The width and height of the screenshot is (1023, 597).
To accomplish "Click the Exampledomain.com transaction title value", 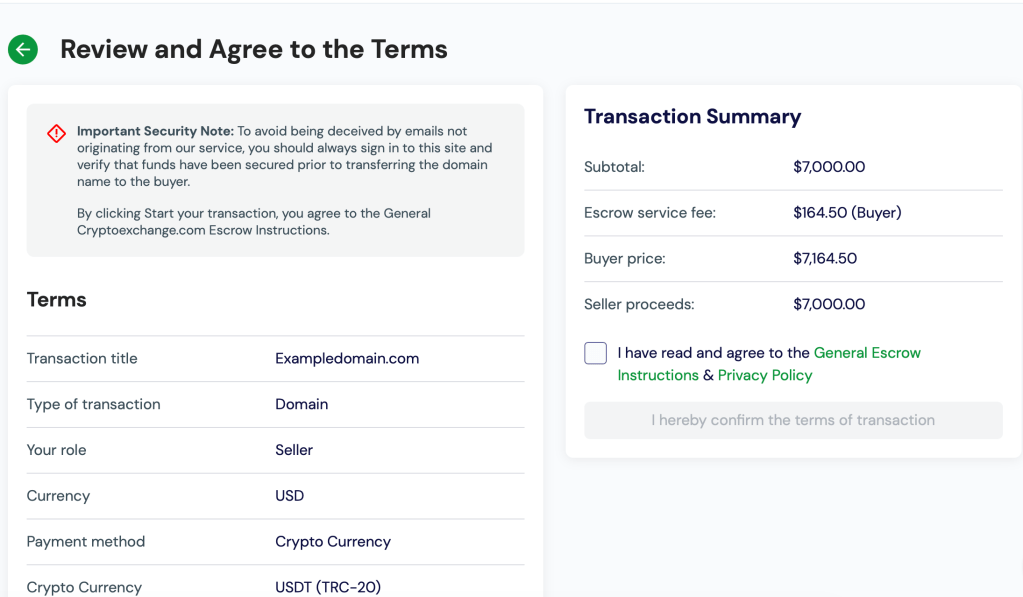I will point(347,358).
